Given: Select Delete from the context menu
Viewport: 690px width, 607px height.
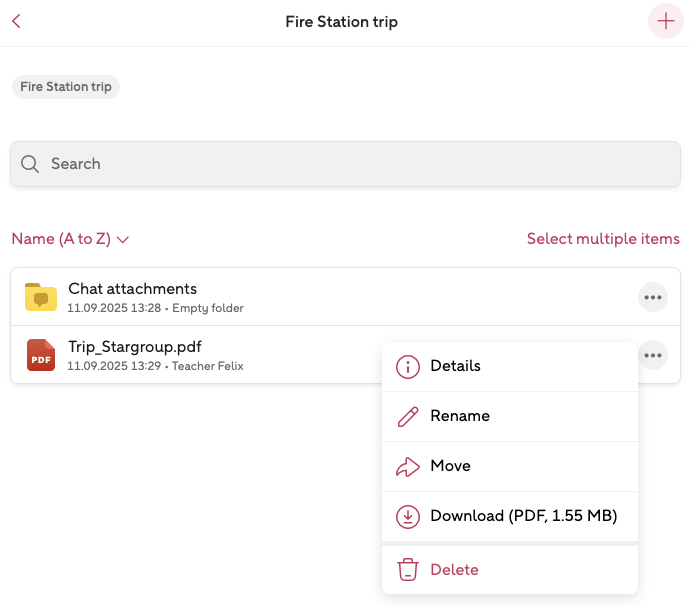Looking at the screenshot, I should (454, 570).
